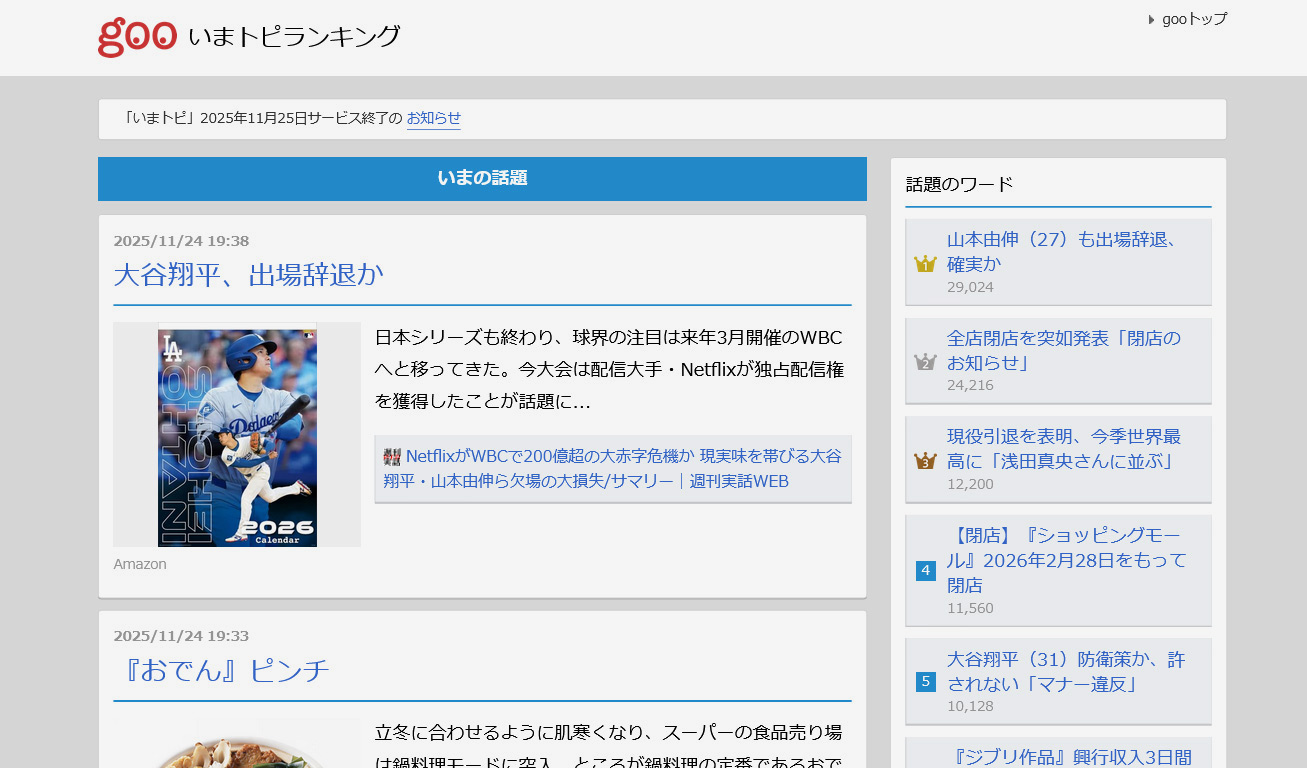Click the oden dish thumbnail image
Screen dimensions: 1307x768
click(x=237, y=745)
